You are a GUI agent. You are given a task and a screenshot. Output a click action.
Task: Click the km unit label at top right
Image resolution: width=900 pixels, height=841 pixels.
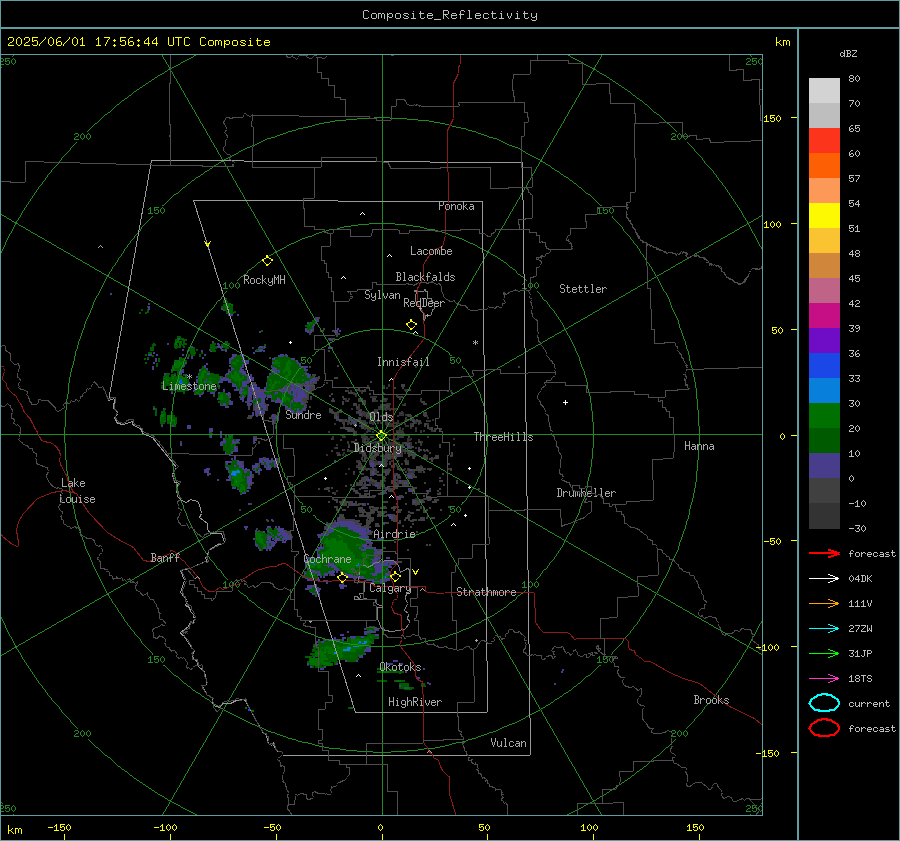782,42
